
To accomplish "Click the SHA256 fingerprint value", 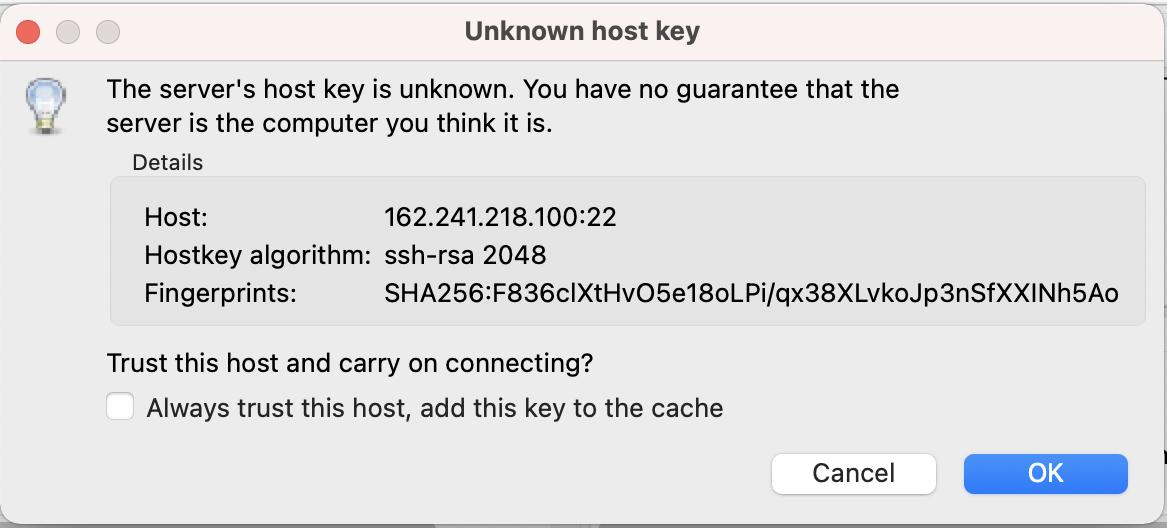I will click(x=750, y=294).
